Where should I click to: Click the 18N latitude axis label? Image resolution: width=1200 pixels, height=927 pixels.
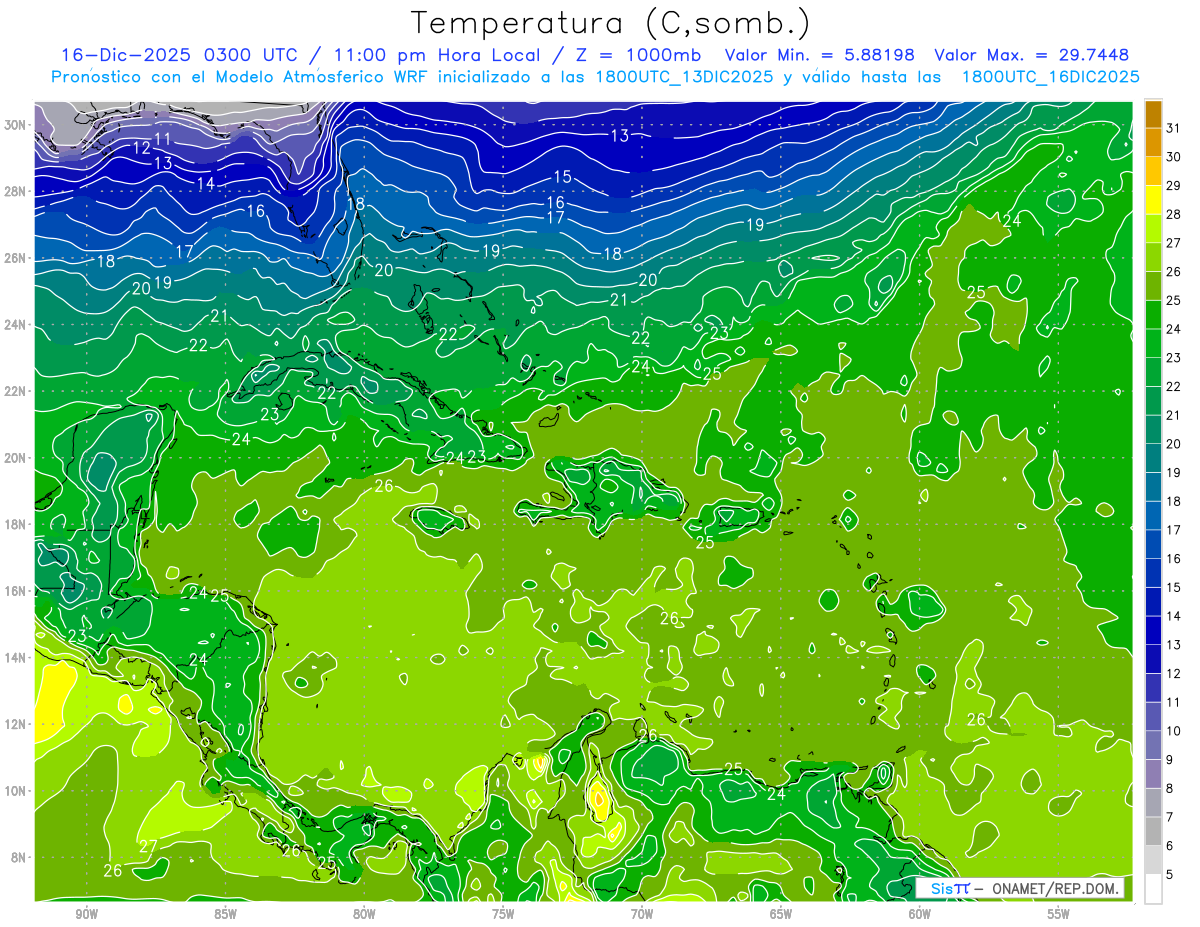tap(17, 524)
